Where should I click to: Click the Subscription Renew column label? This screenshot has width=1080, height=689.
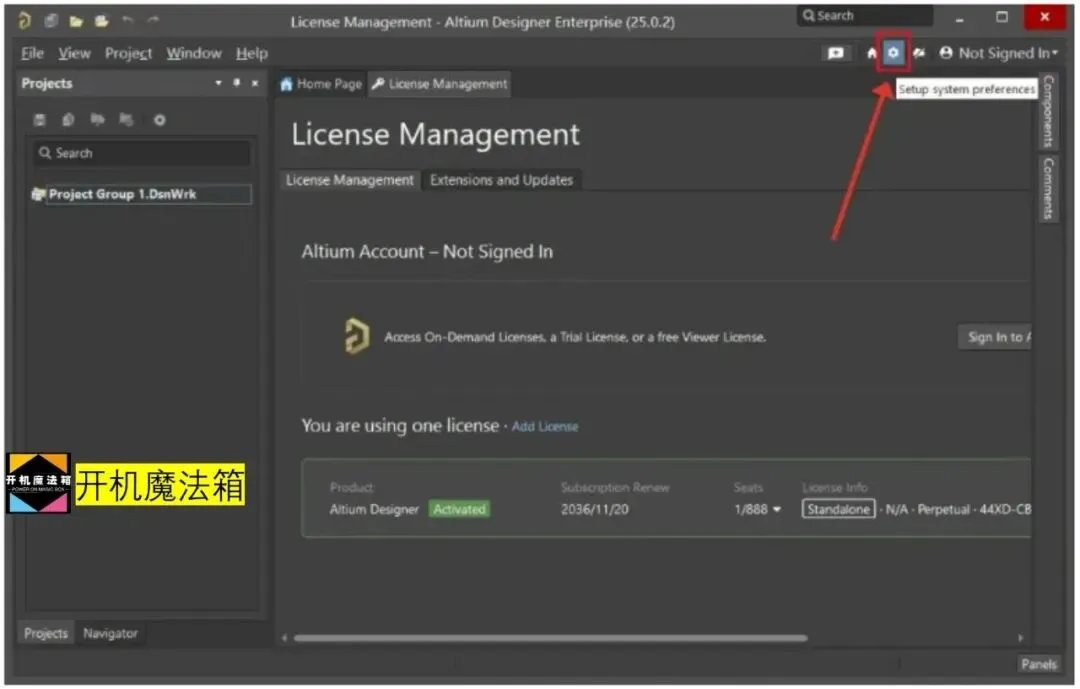click(615, 487)
